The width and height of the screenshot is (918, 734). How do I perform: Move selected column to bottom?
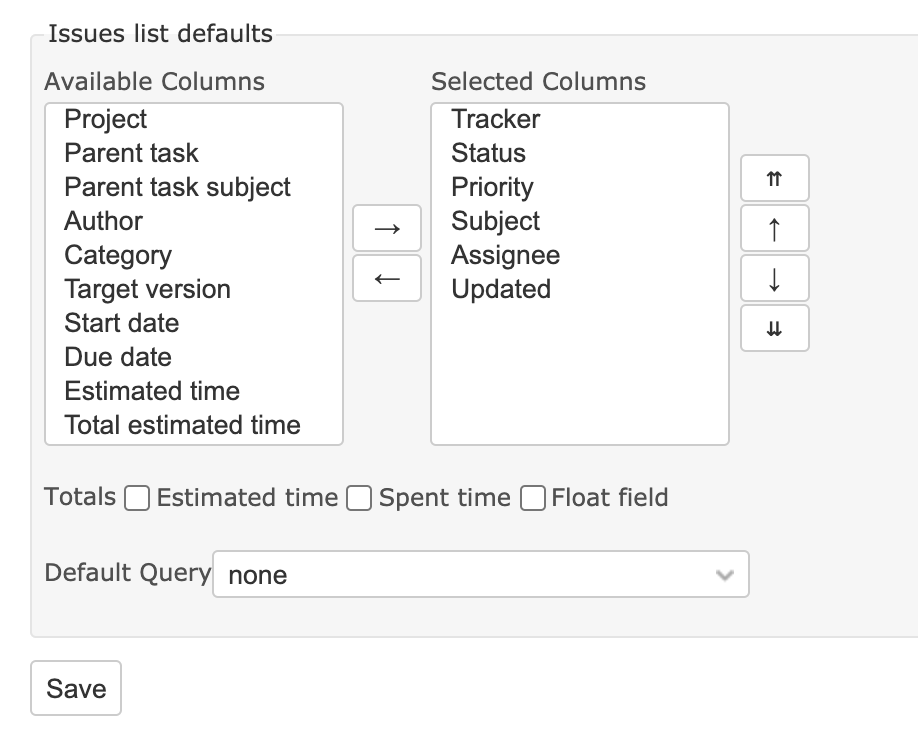click(774, 329)
